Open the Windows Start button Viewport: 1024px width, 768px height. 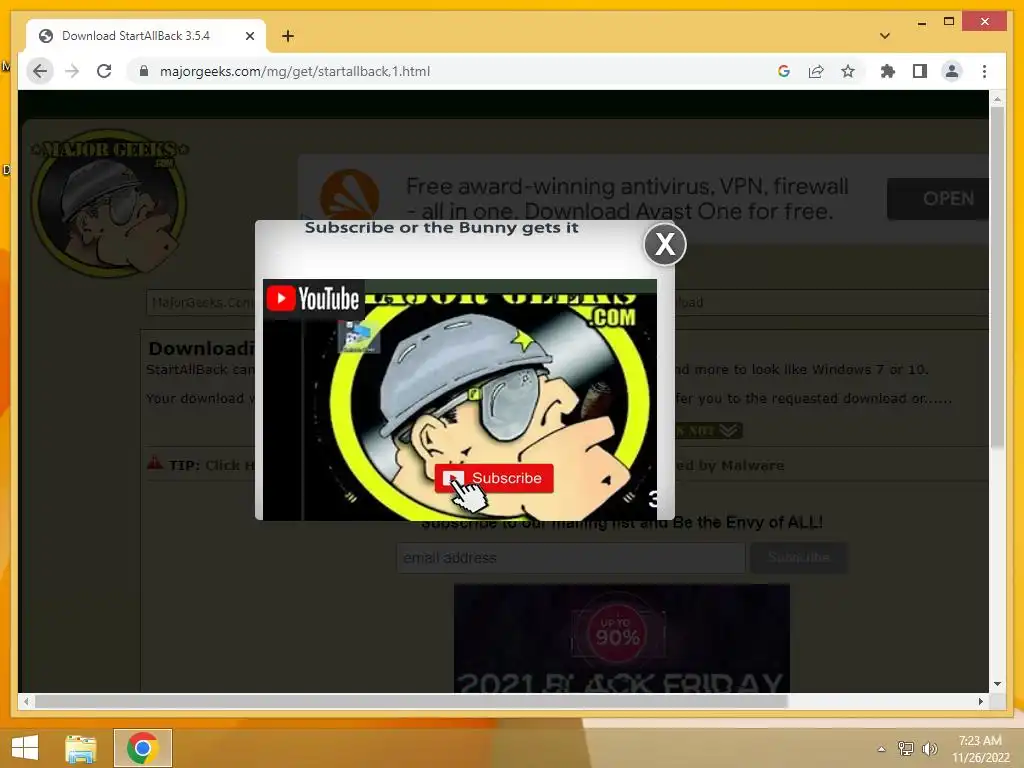[25, 748]
